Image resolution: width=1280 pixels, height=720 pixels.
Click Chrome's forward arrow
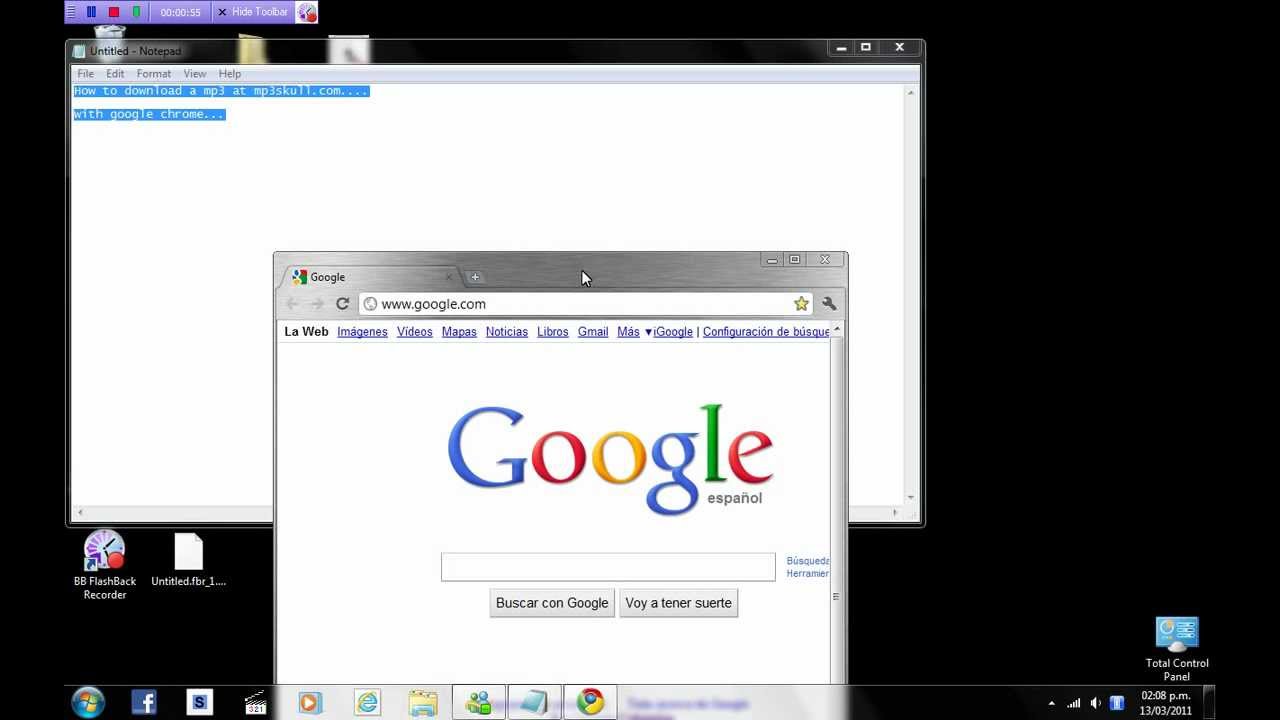[317, 304]
